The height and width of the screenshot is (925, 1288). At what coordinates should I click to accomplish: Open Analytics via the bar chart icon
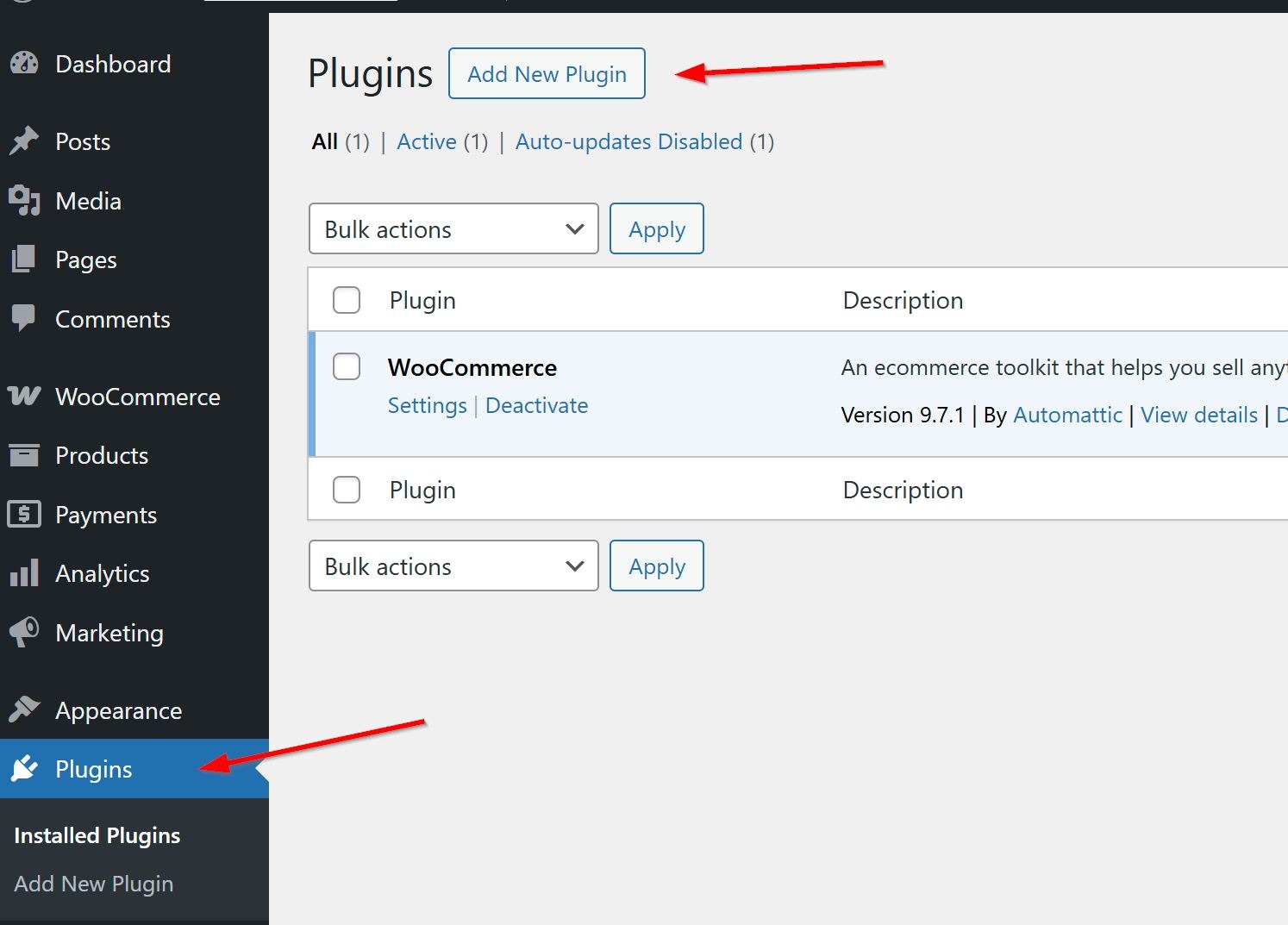tap(25, 572)
